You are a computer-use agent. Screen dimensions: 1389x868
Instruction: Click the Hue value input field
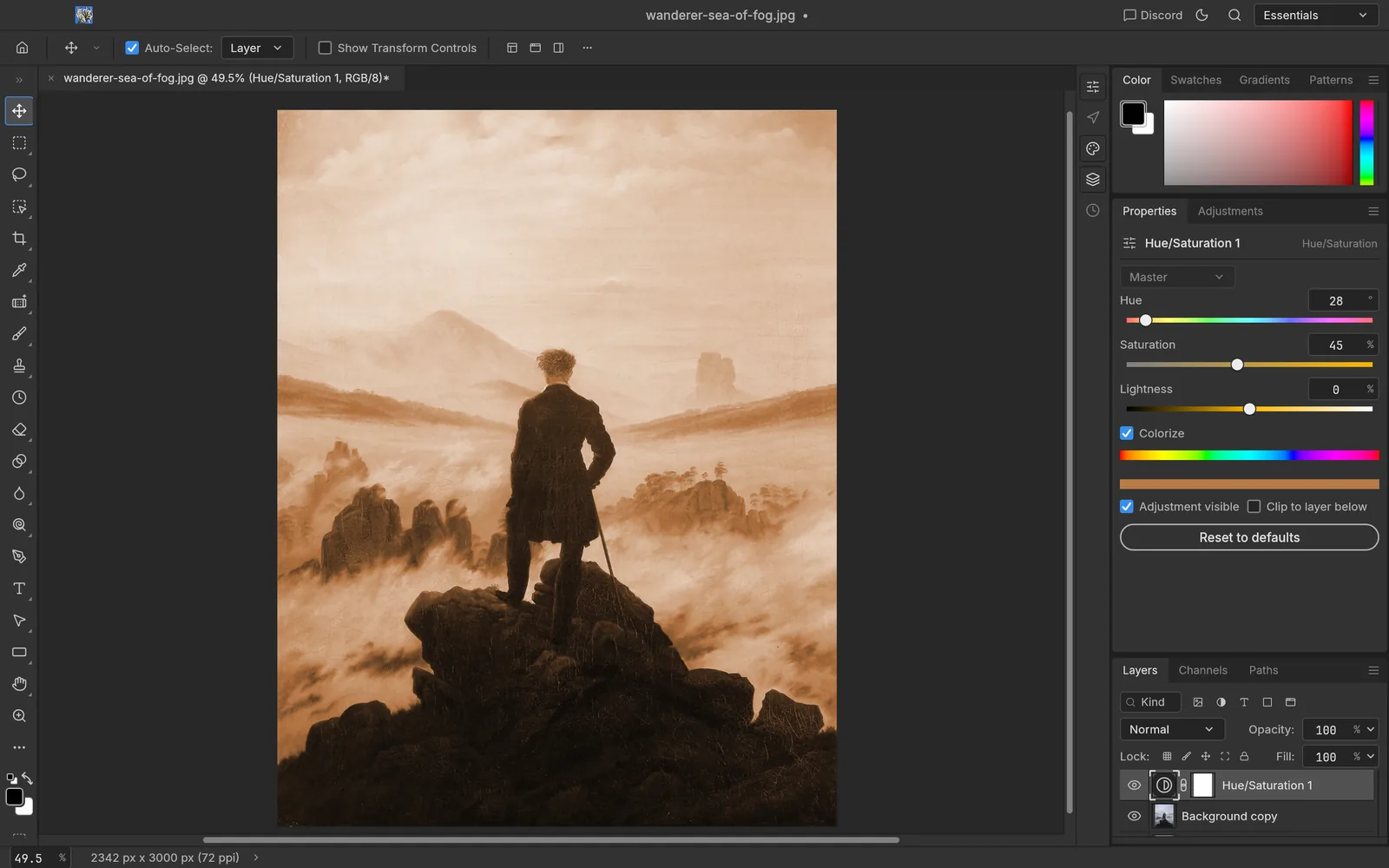pos(1343,300)
